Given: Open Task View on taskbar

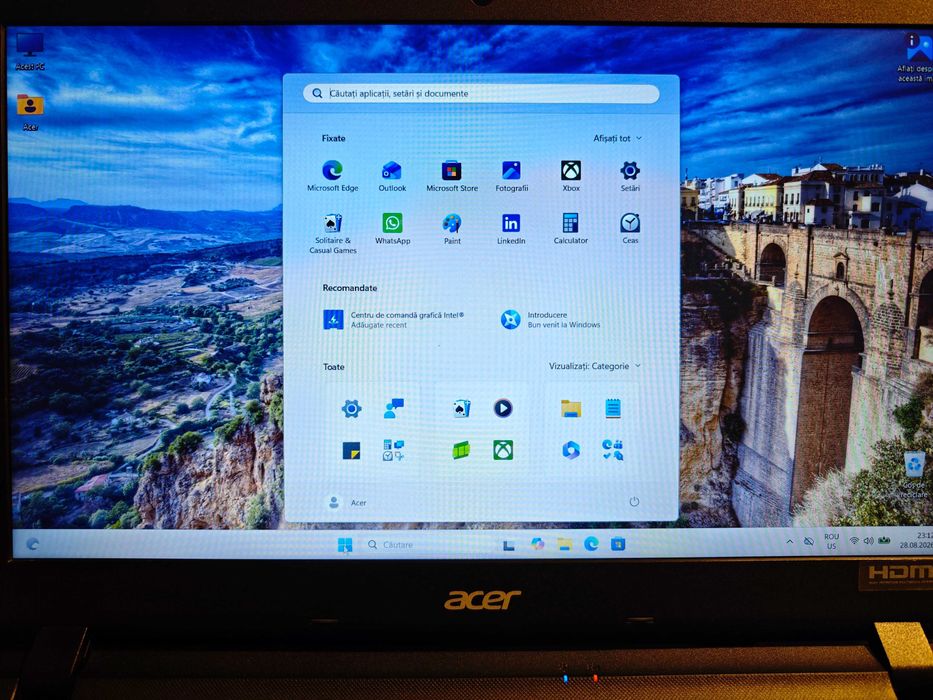Looking at the screenshot, I should [508, 545].
